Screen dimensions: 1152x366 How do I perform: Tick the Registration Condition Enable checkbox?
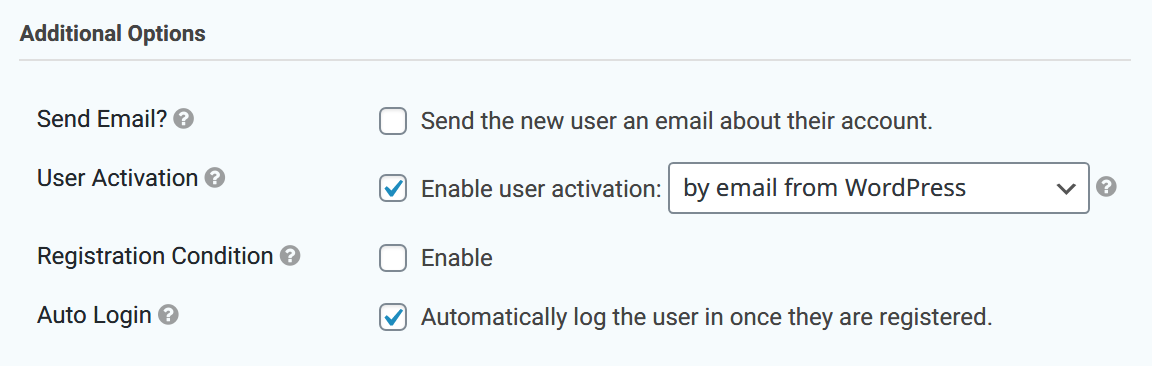pyautogui.click(x=393, y=258)
